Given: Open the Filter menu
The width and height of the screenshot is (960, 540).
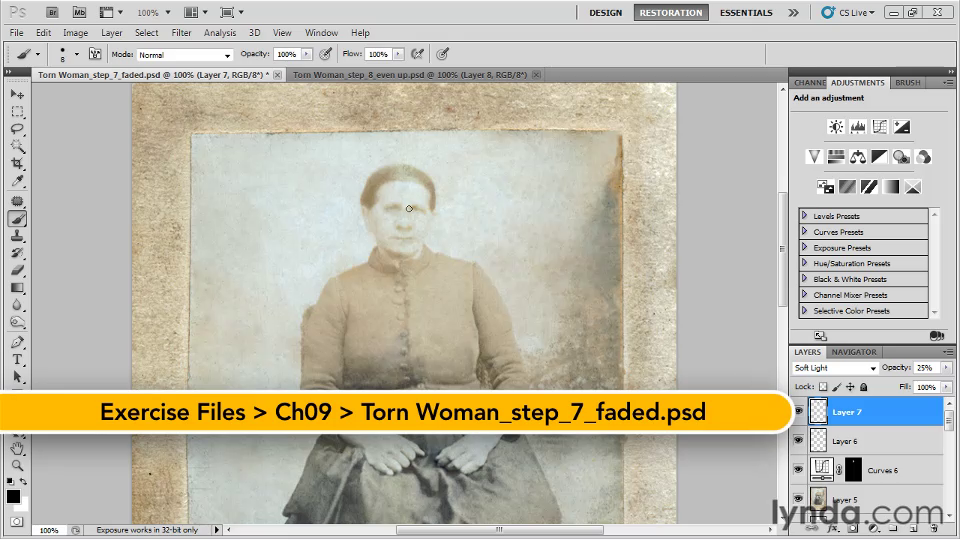Looking at the screenshot, I should (x=181, y=32).
